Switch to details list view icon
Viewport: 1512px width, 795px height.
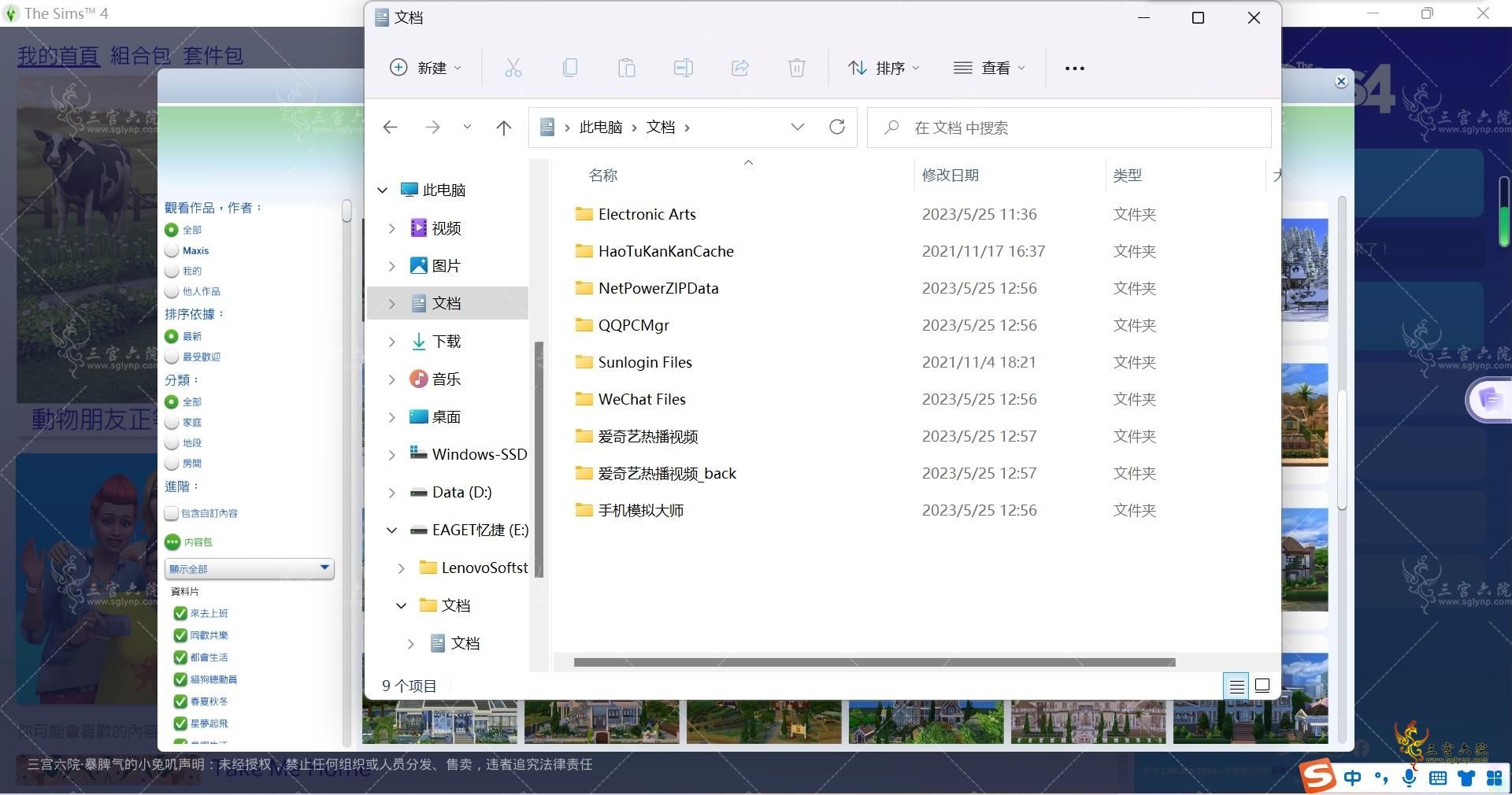1236,686
